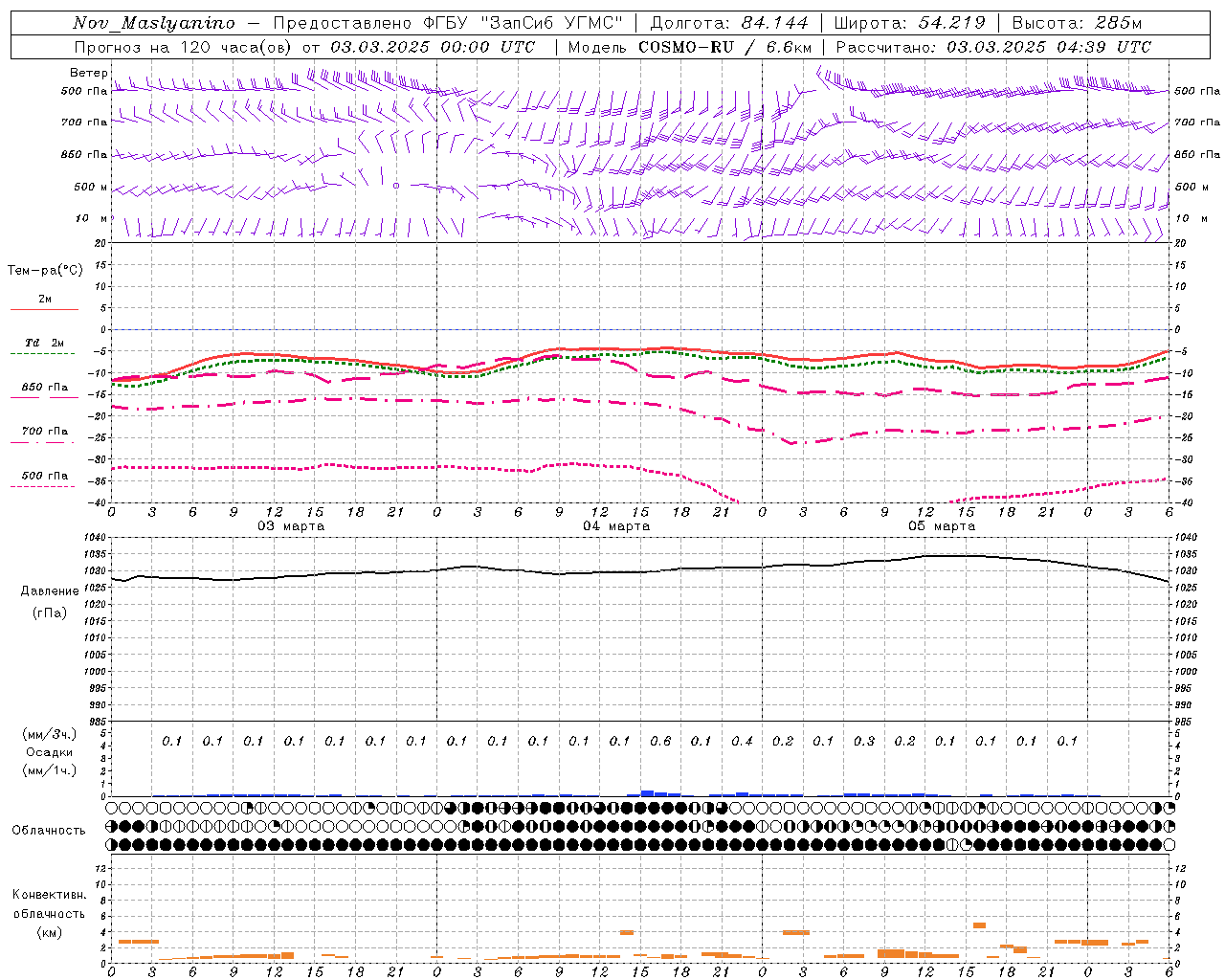Click the (гПа) unit label under Давление
The image size is (1225, 980).
click(x=50, y=612)
